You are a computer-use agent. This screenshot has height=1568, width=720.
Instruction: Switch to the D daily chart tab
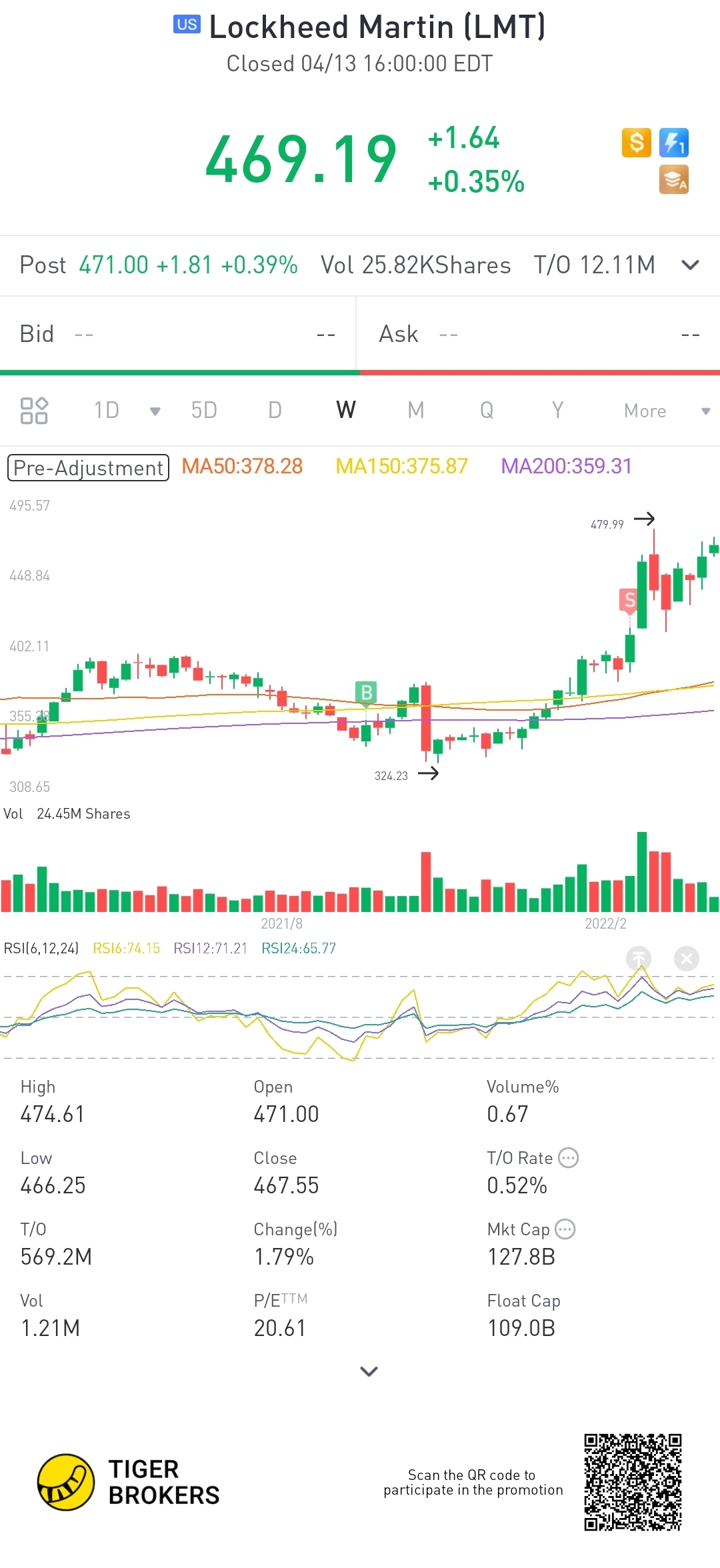click(275, 410)
